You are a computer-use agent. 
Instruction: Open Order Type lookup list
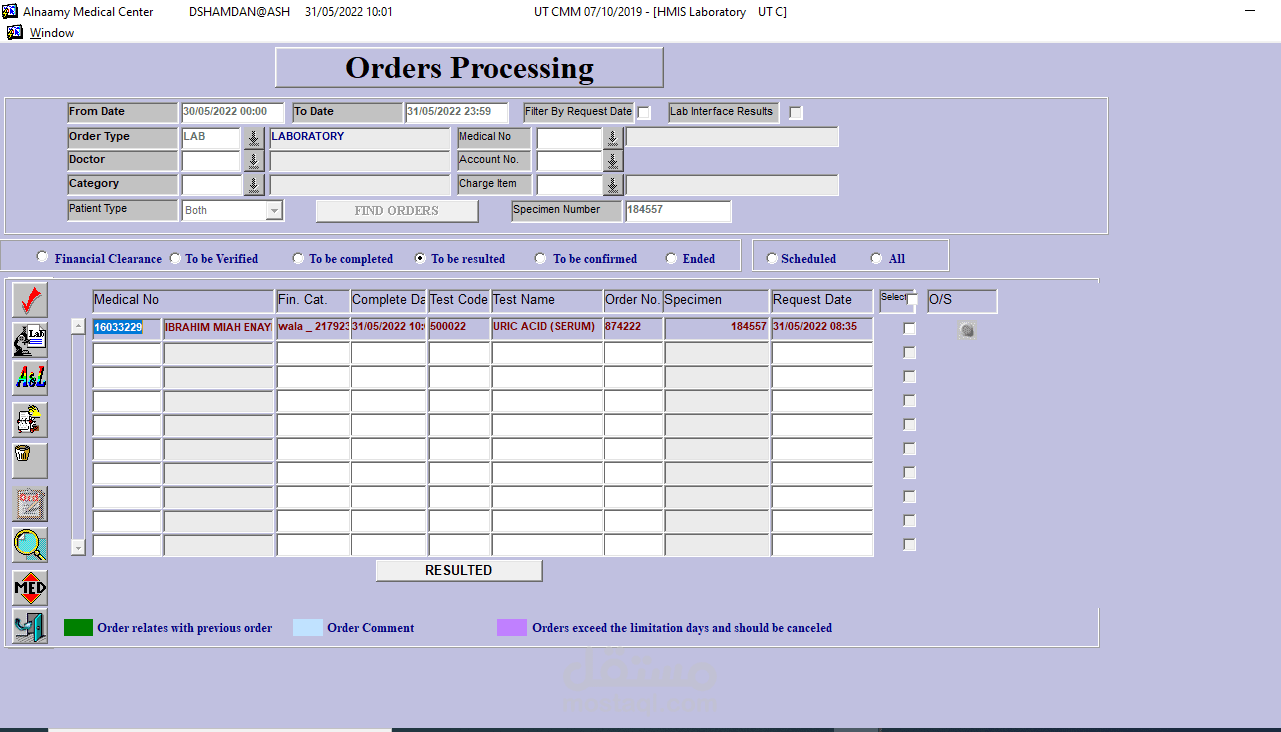pos(253,138)
